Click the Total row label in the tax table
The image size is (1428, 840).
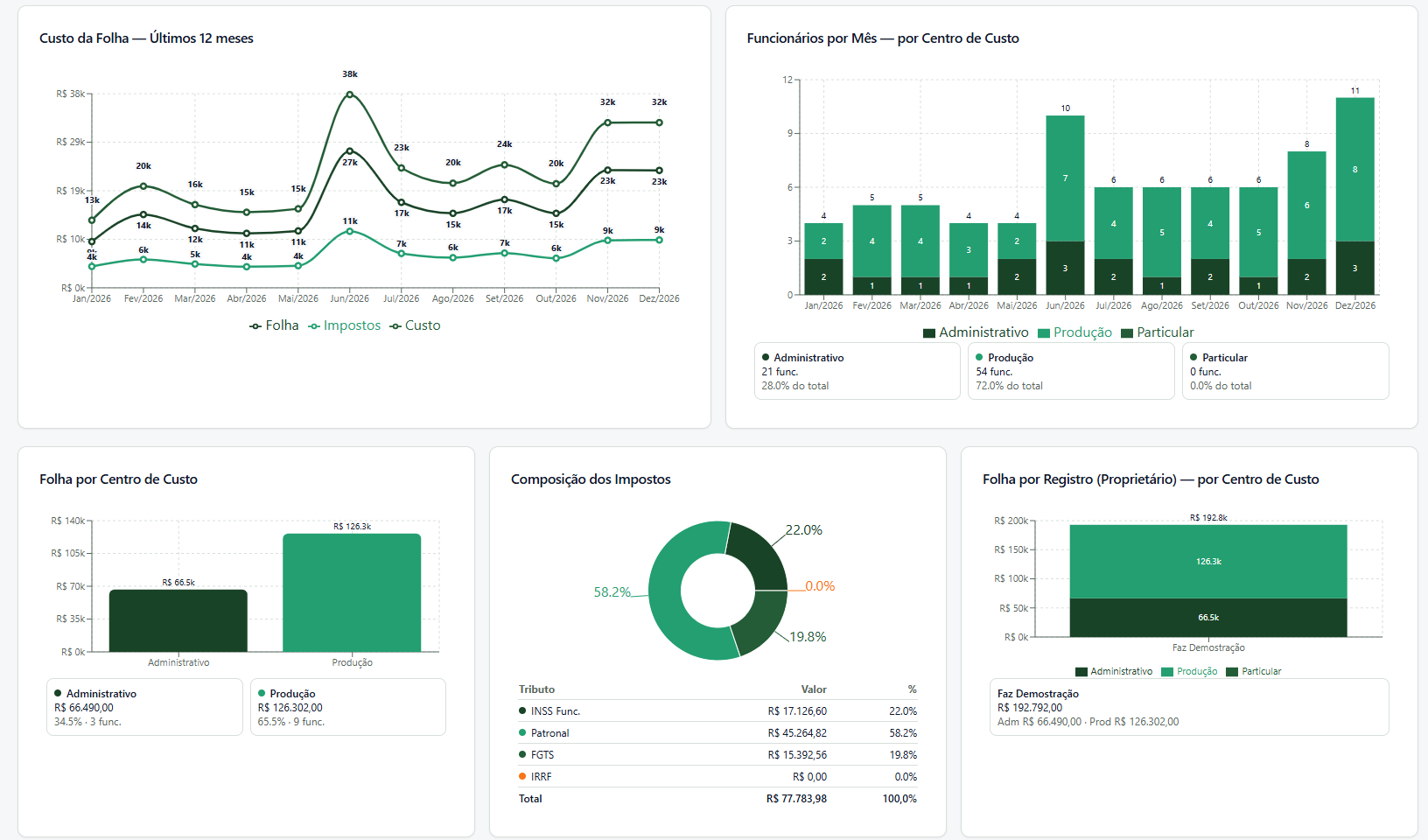tap(530, 799)
